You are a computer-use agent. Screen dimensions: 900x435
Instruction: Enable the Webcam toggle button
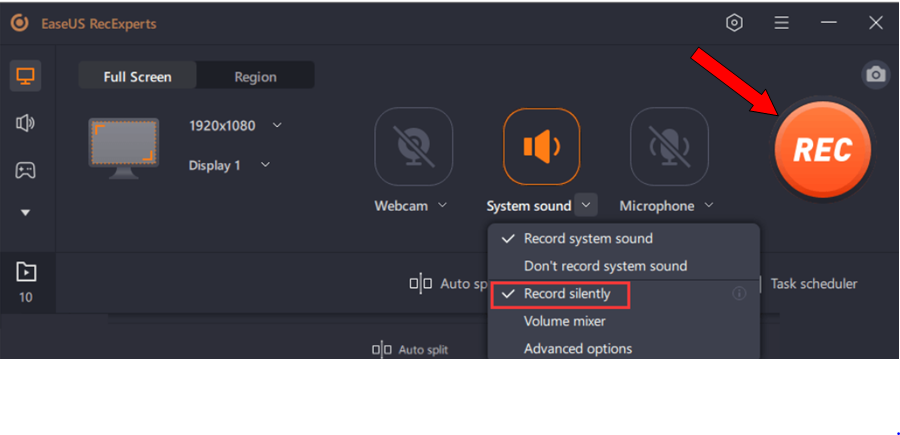click(x=413, y=146)
